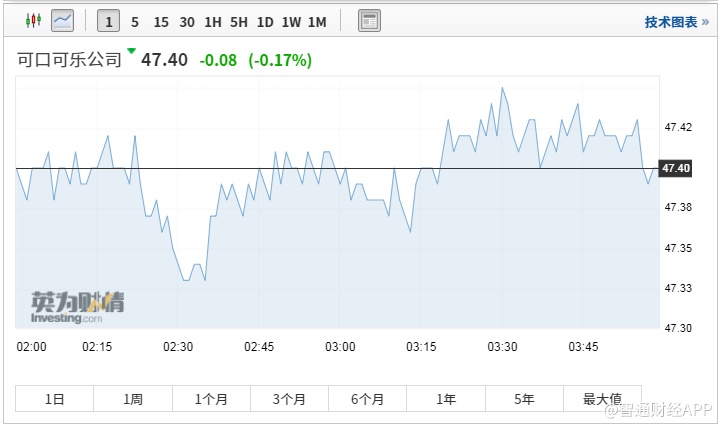Image resolution: width=722 pixels, height=429 pixels.
Task: Select the 15 minute interval
Action: (161, 22)
